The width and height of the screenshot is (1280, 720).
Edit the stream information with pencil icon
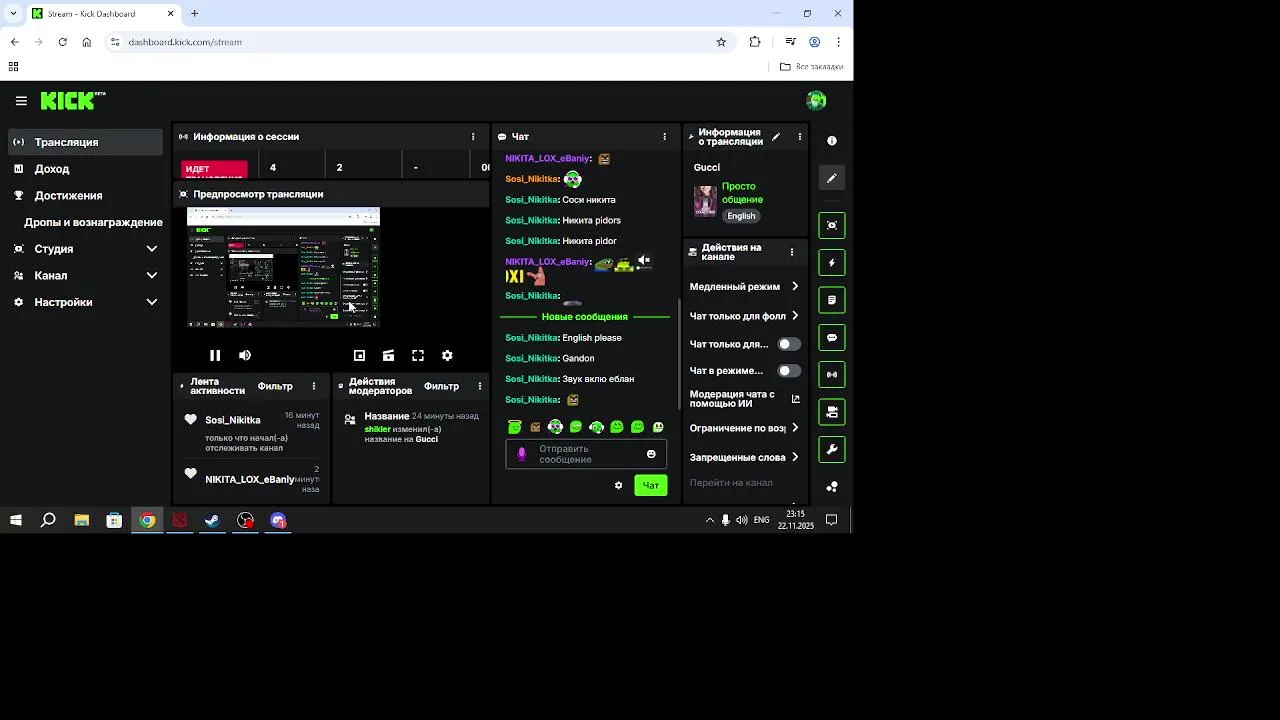pyautogui.click(x=775, y=137)
